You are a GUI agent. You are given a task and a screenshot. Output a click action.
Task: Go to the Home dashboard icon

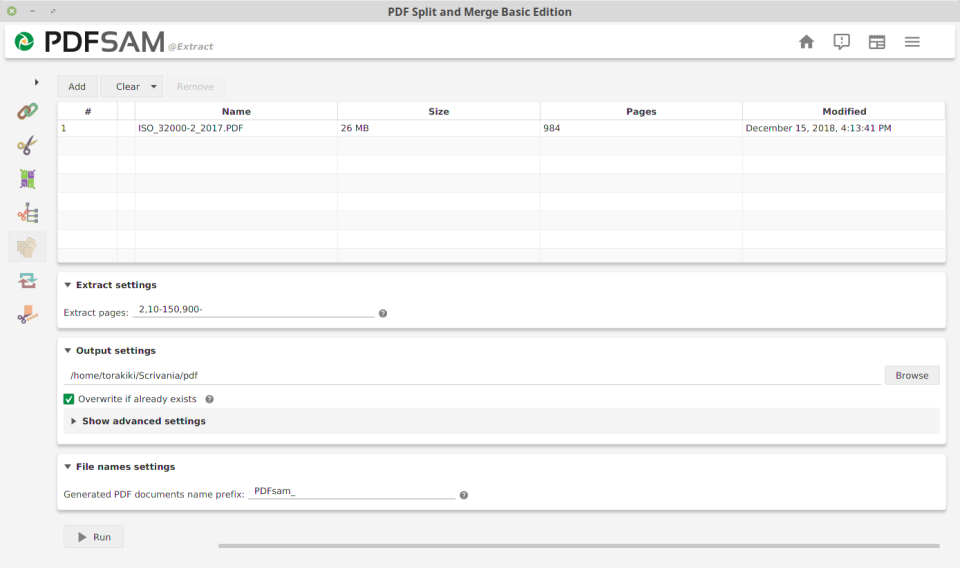(806, 42)
